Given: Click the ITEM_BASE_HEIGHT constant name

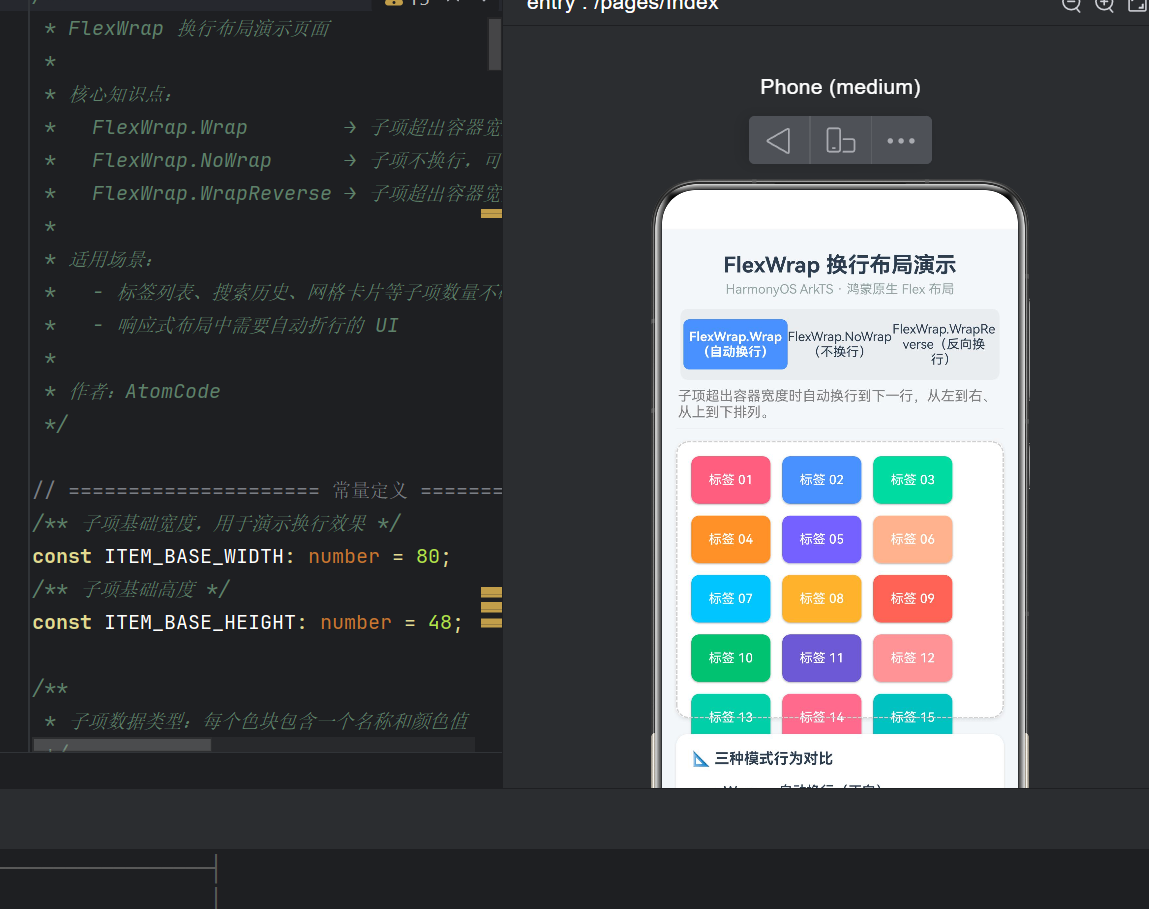Looking at the screenshot, I should click(199, 622).
